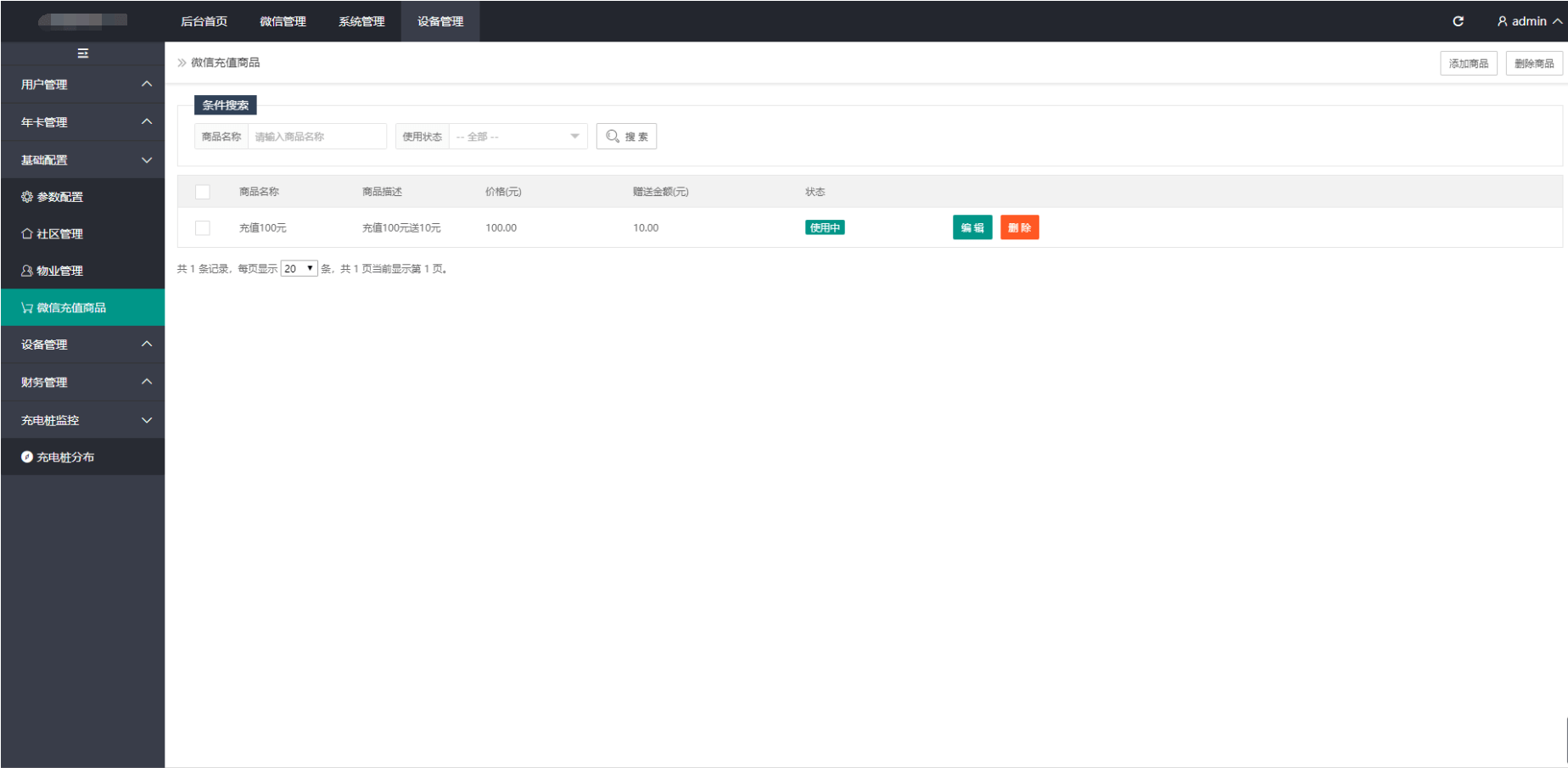
Task: Click the person icon beside 物业管理
Action: coord(27,271)
